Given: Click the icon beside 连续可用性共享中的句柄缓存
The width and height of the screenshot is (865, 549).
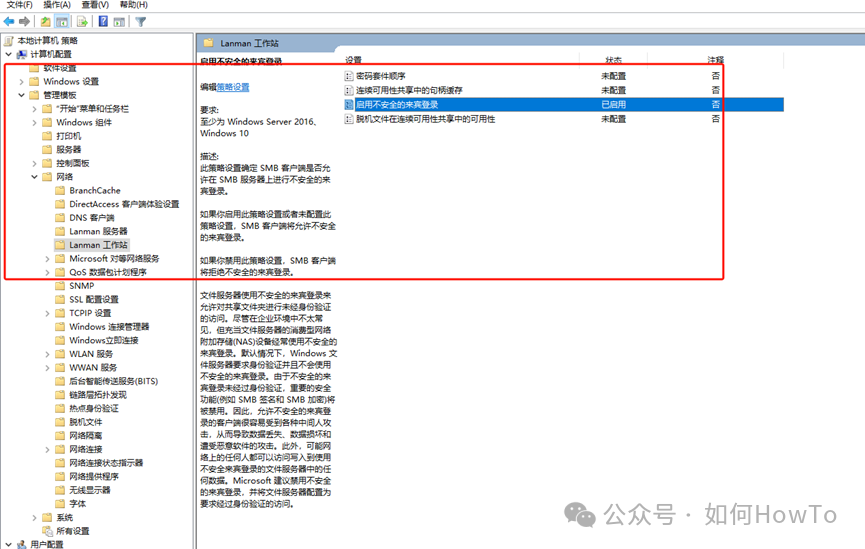Looking at the screenshot, I should click(x=349, y=90).
